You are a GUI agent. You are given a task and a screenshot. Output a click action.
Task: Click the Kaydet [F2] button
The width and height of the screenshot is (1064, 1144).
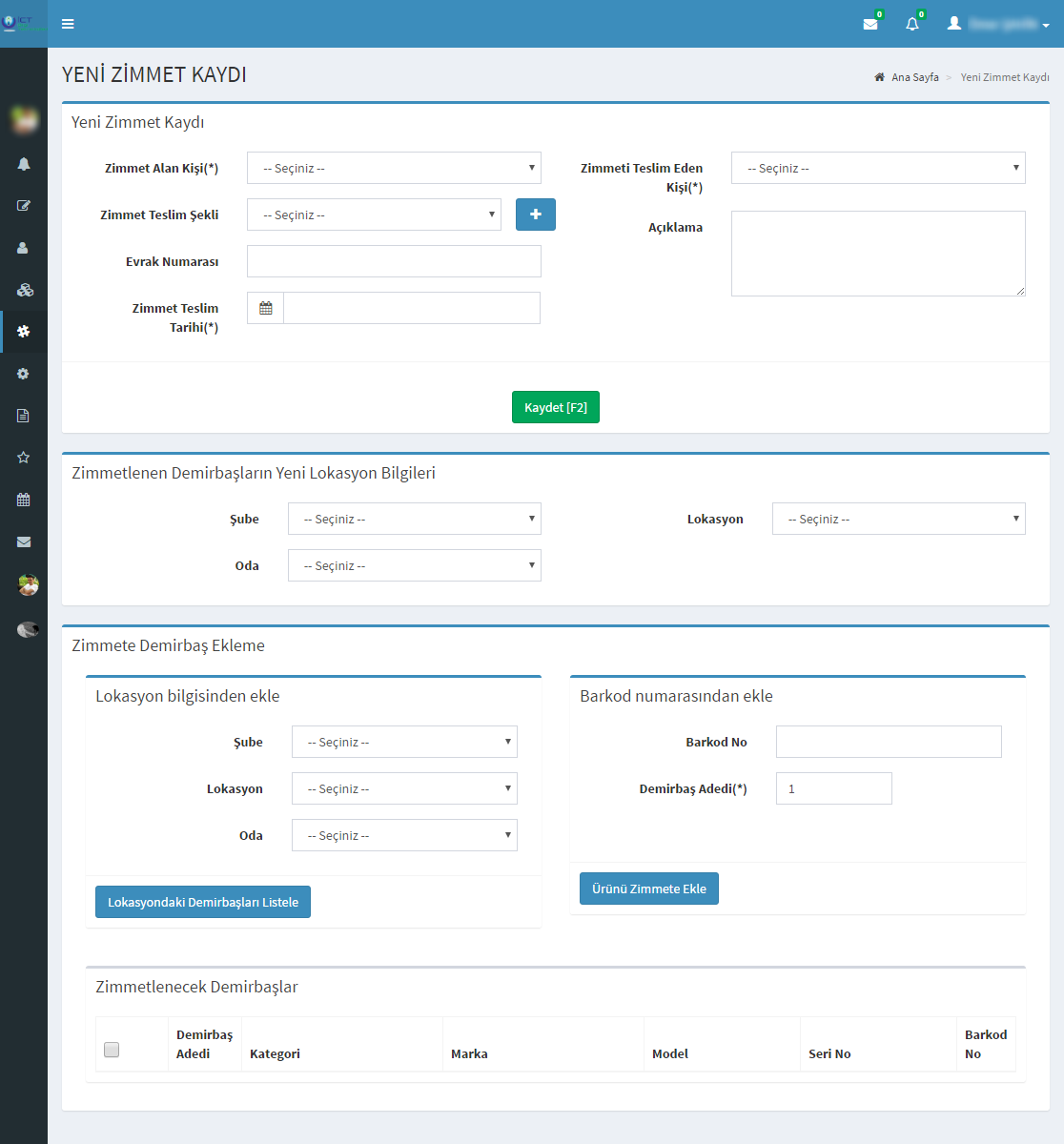click(x=555, y=407)
